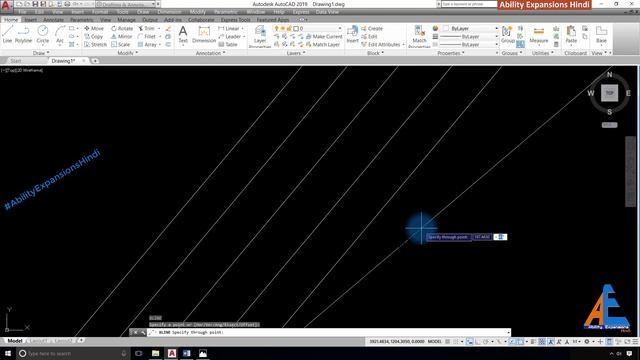
Task: Open the Dimension menu in menu bar
Action: (x=169, y=12)
